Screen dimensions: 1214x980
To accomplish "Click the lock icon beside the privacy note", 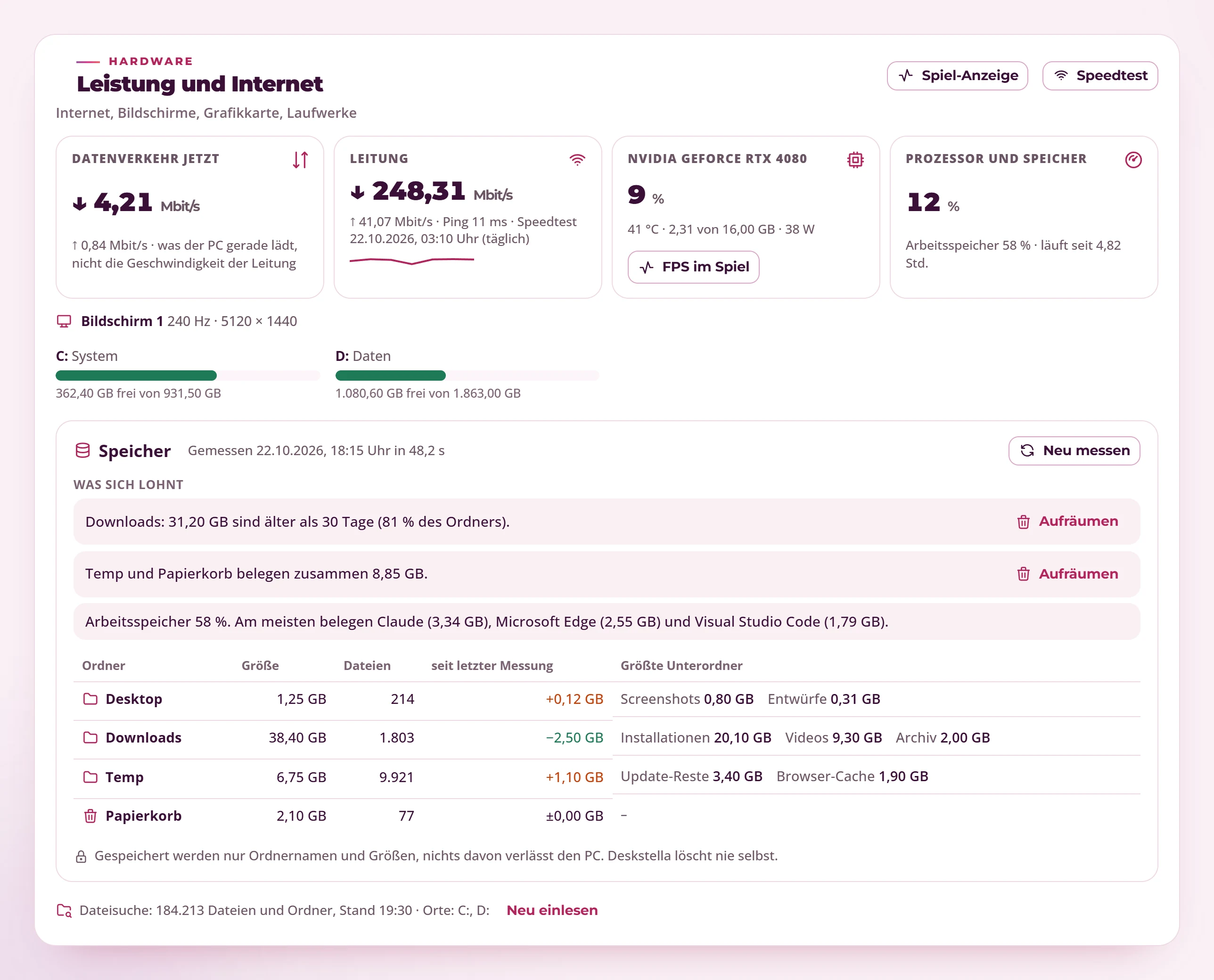I will [81, 857].
